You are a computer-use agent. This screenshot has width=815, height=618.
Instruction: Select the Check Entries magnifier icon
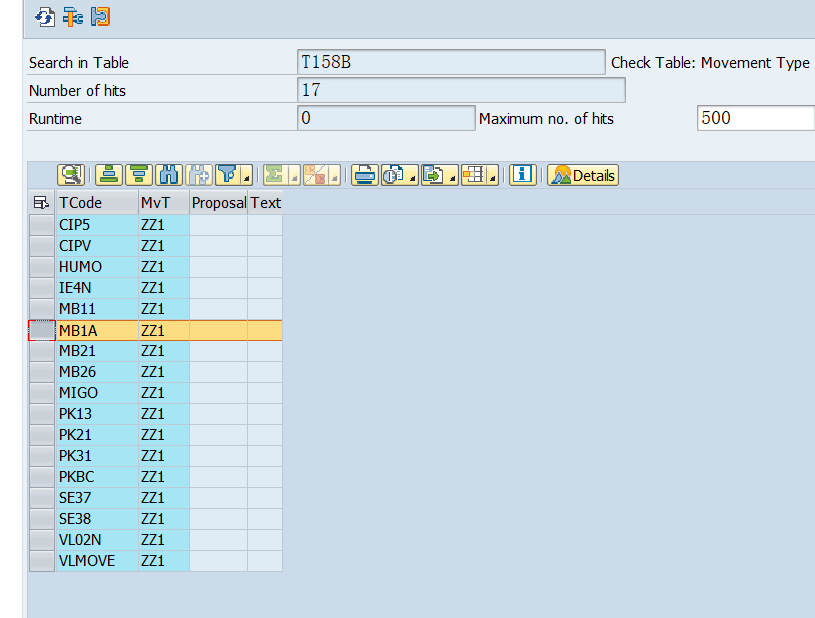click(69, 174)
